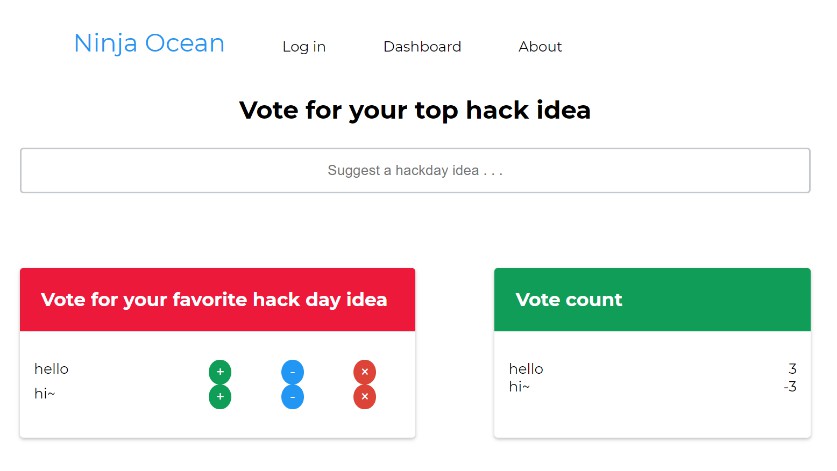Select hi~ text in the voting list
Viewport: 837px width, 471px height.
45,394
